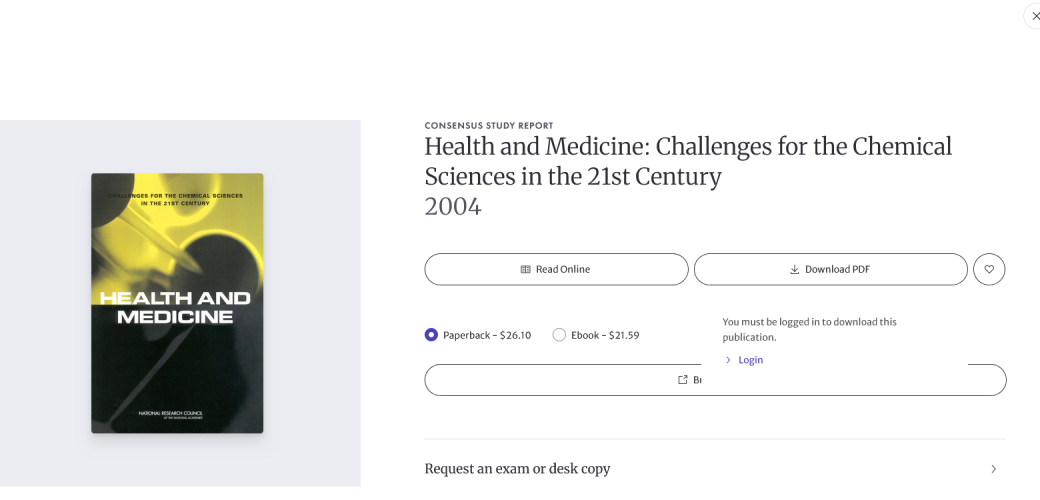Click the Consensus Study Report label
The height and width of the screenshot is (500, 1040).
coord(489,126)
